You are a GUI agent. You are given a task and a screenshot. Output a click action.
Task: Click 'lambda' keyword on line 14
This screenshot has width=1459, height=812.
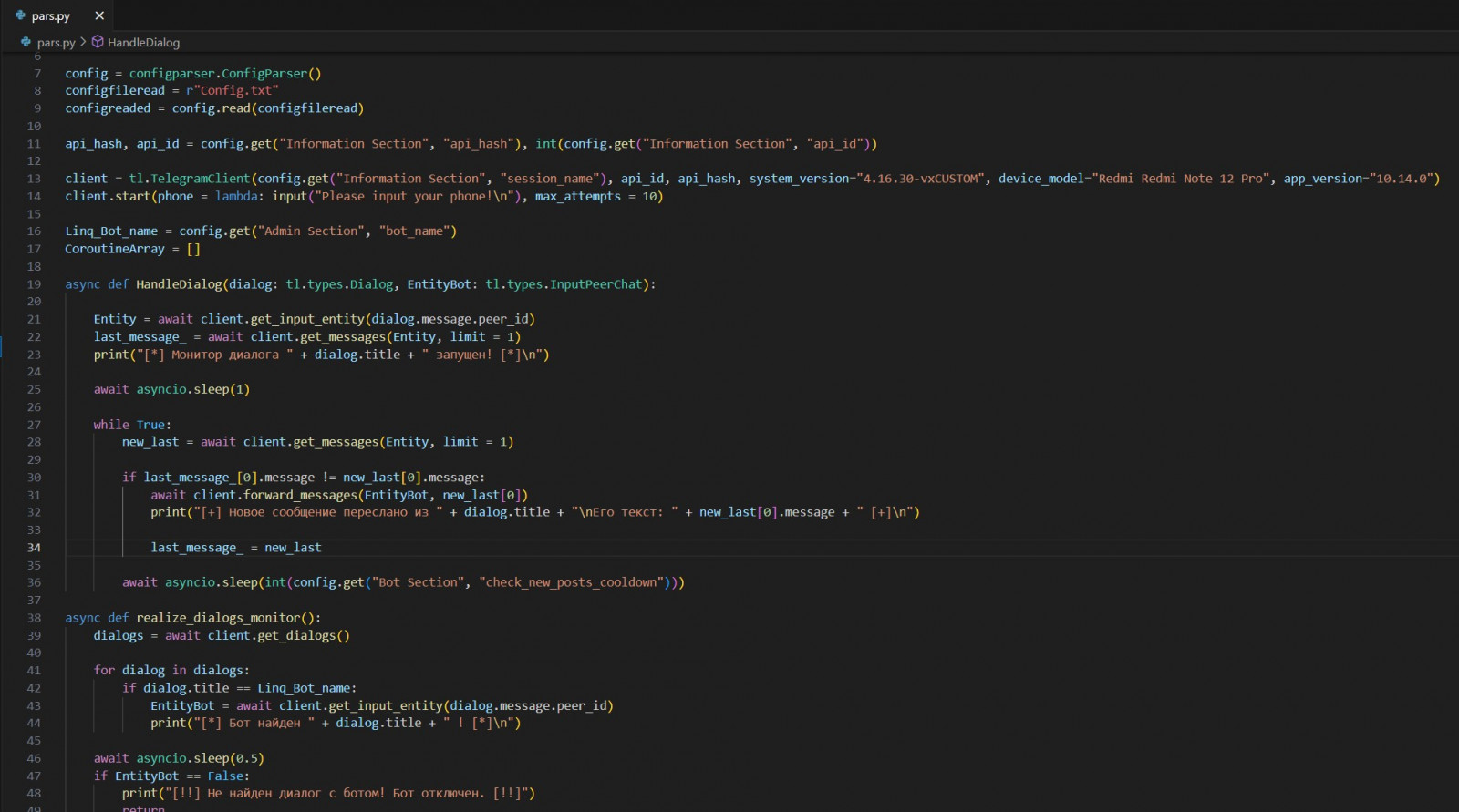click(236, 196)
